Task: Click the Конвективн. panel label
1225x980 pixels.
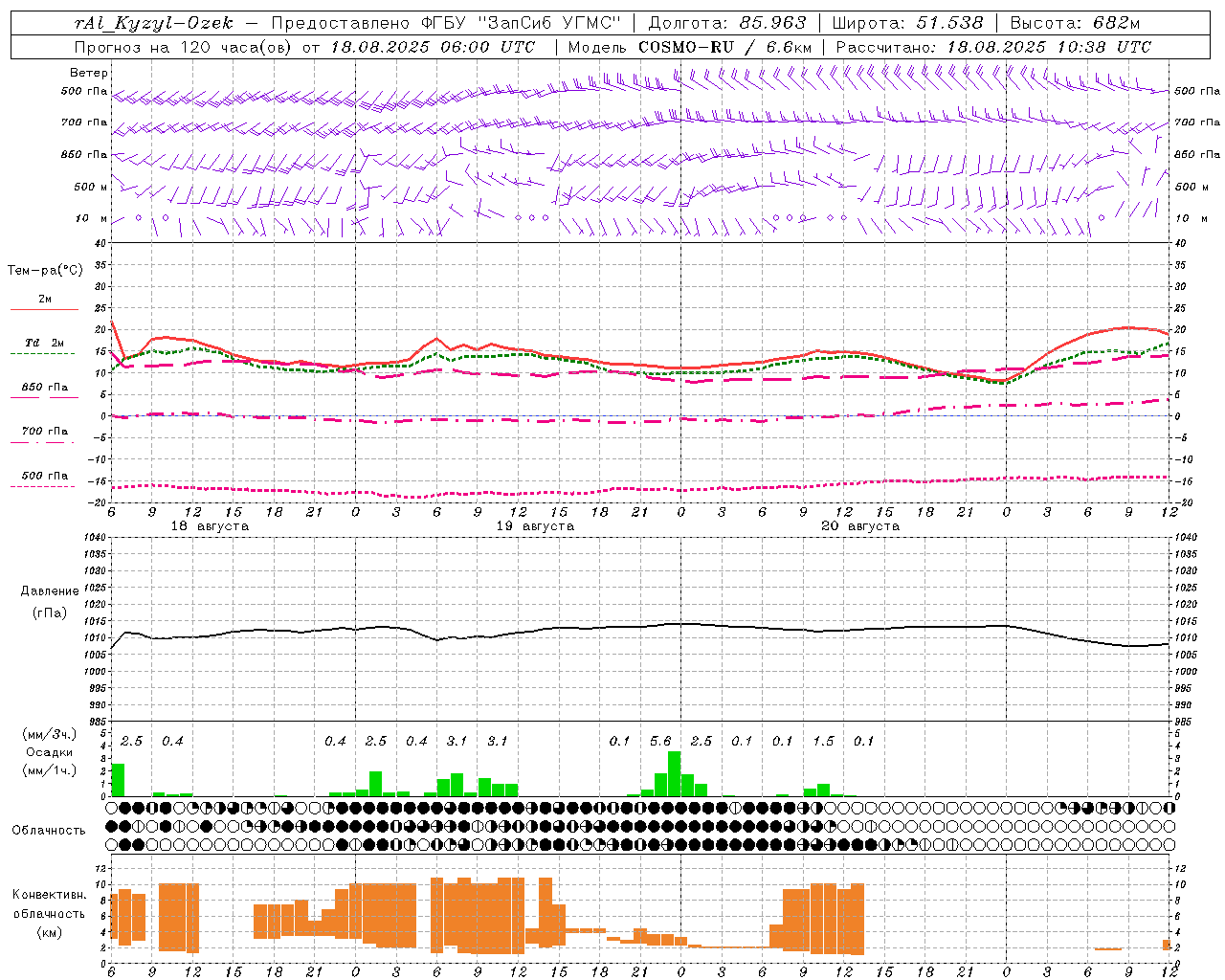Action: coord(50,895)
